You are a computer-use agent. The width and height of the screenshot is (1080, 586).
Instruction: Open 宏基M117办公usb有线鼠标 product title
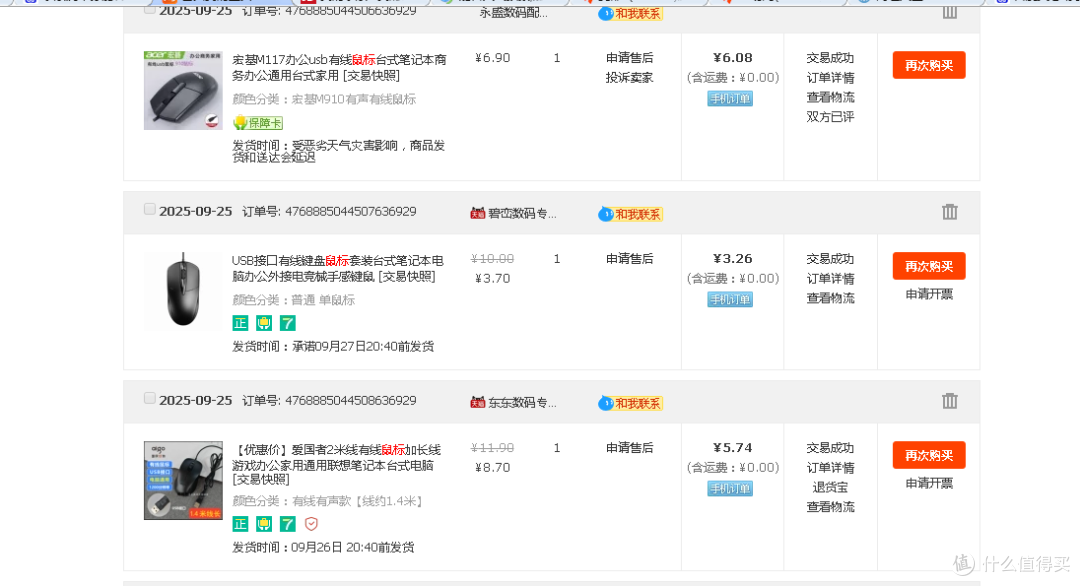pyautogui.click(x=339, y=67)
